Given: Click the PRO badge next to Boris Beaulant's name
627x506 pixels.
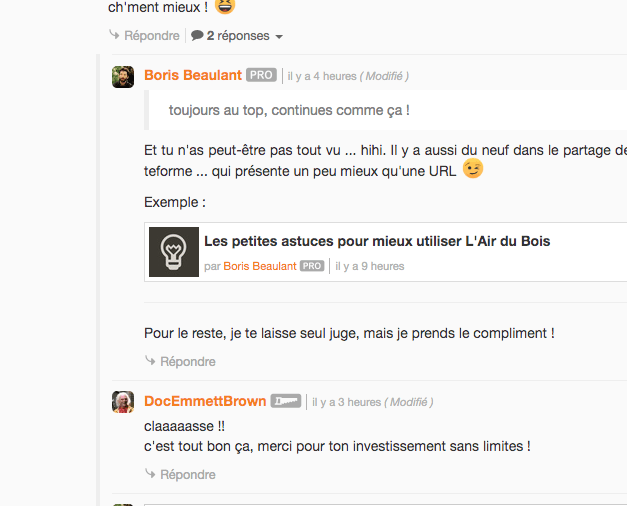Looking at the screenshot, I should [261, 75].
